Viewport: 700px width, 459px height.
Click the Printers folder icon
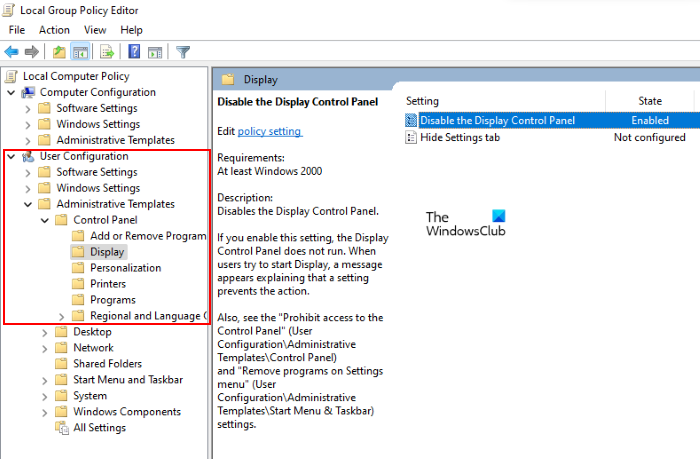coord(78,284)
